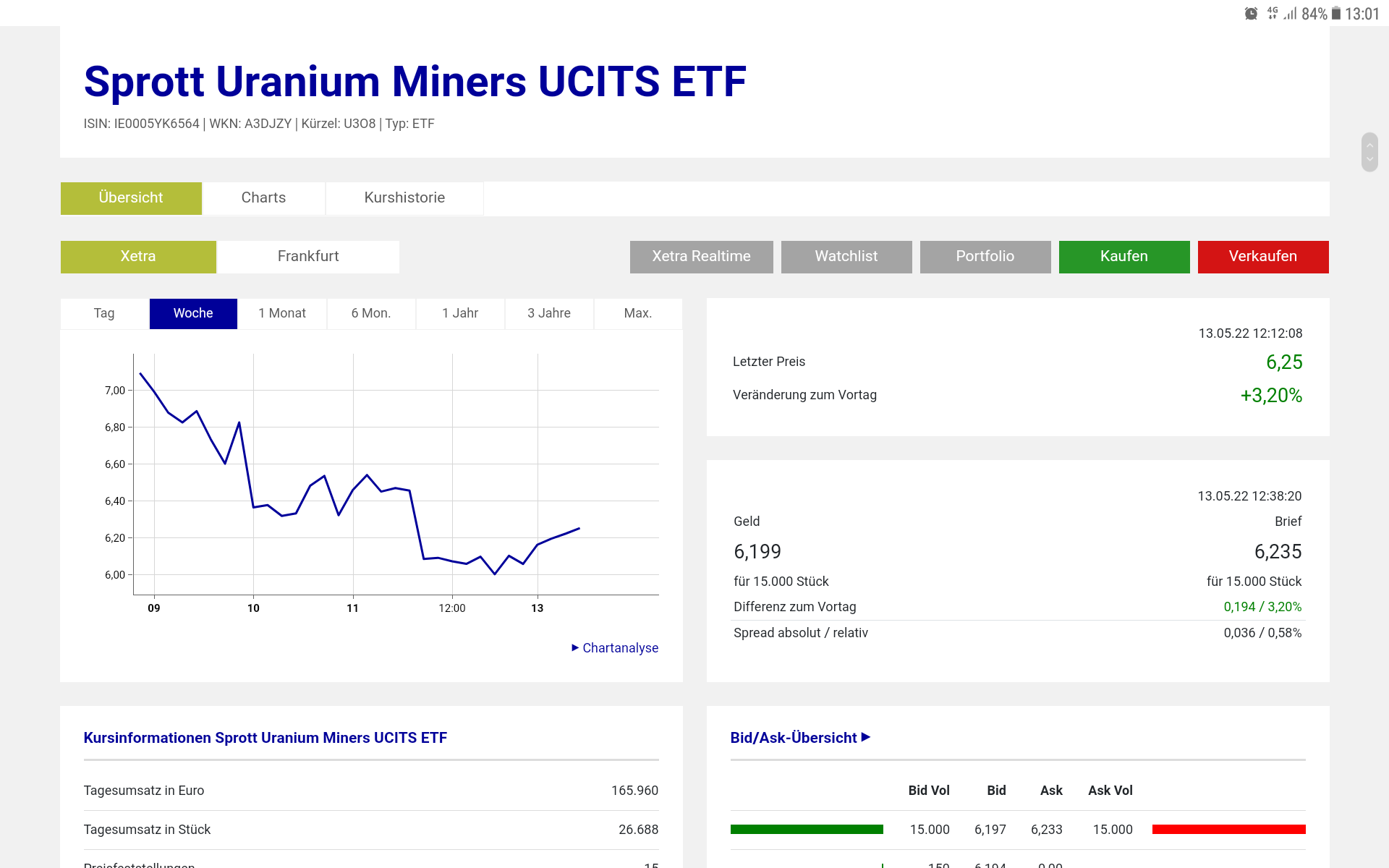Click the green Bid volume bar
The width and height of the screenshot is (1389, 868).
pyautogui.click(x=807, y=830)
